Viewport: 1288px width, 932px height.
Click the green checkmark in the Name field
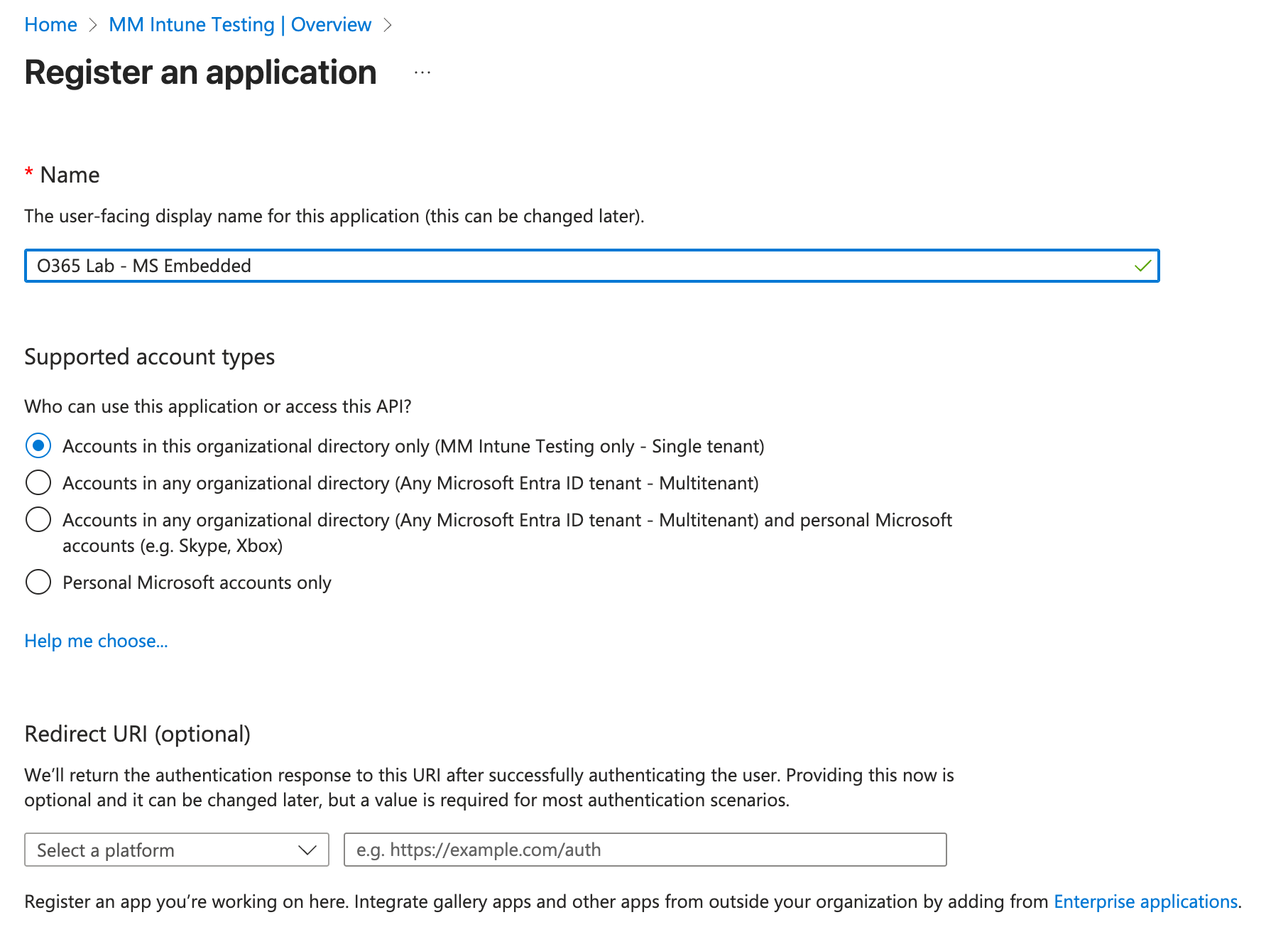coord(1143,266)
